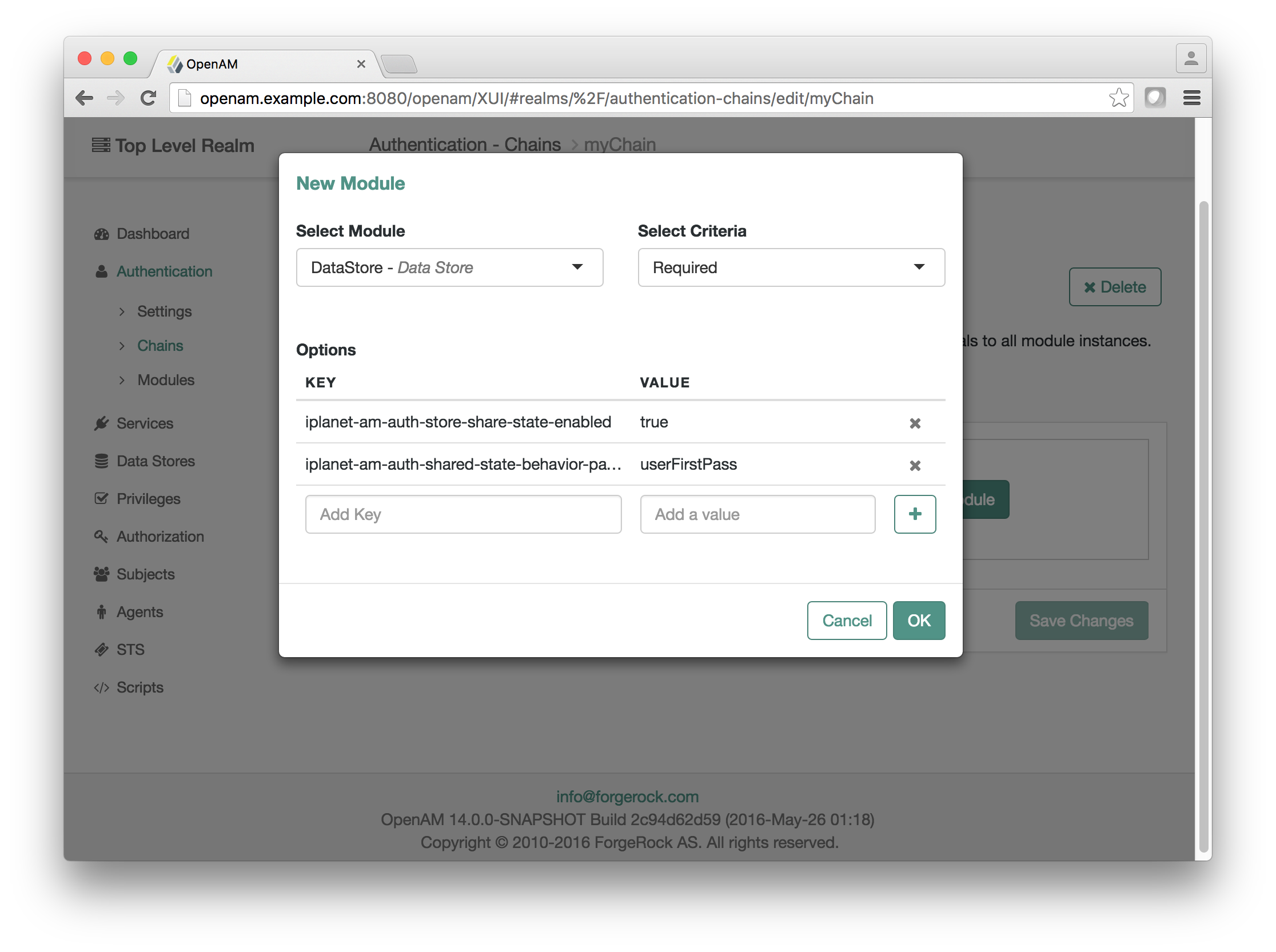
Task: Click iplanet-am-auth-store-share-state-enabled key
Action: 458,422
